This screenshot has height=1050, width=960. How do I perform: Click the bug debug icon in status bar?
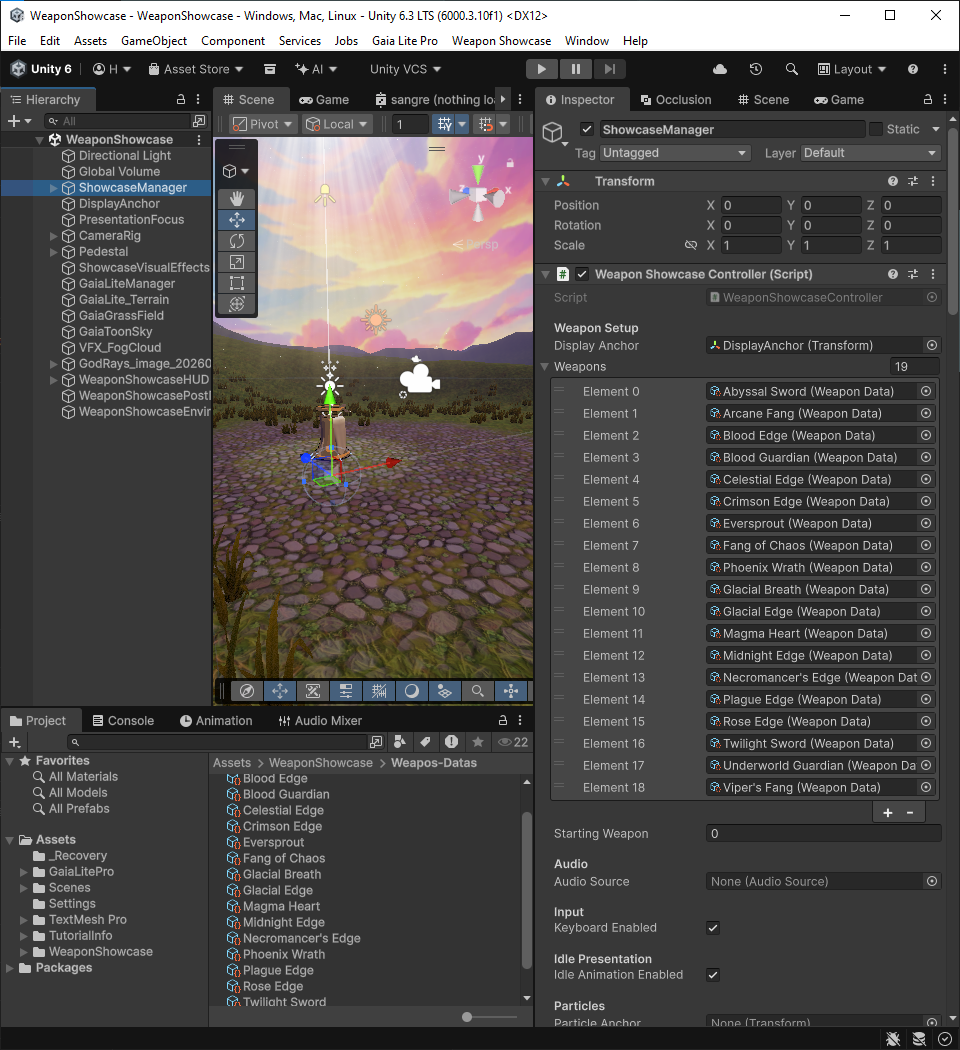tap(892, 1039)
